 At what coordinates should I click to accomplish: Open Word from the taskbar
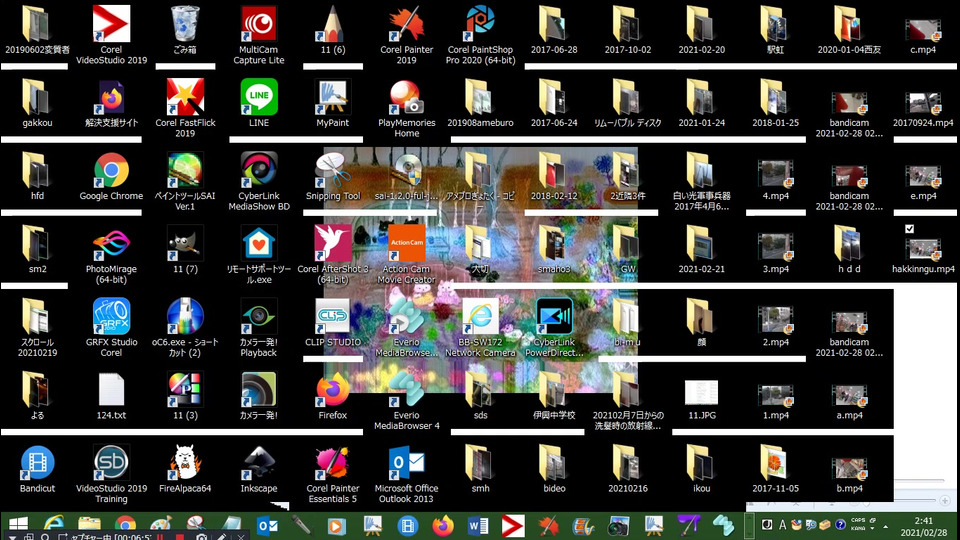coord(478,525)
